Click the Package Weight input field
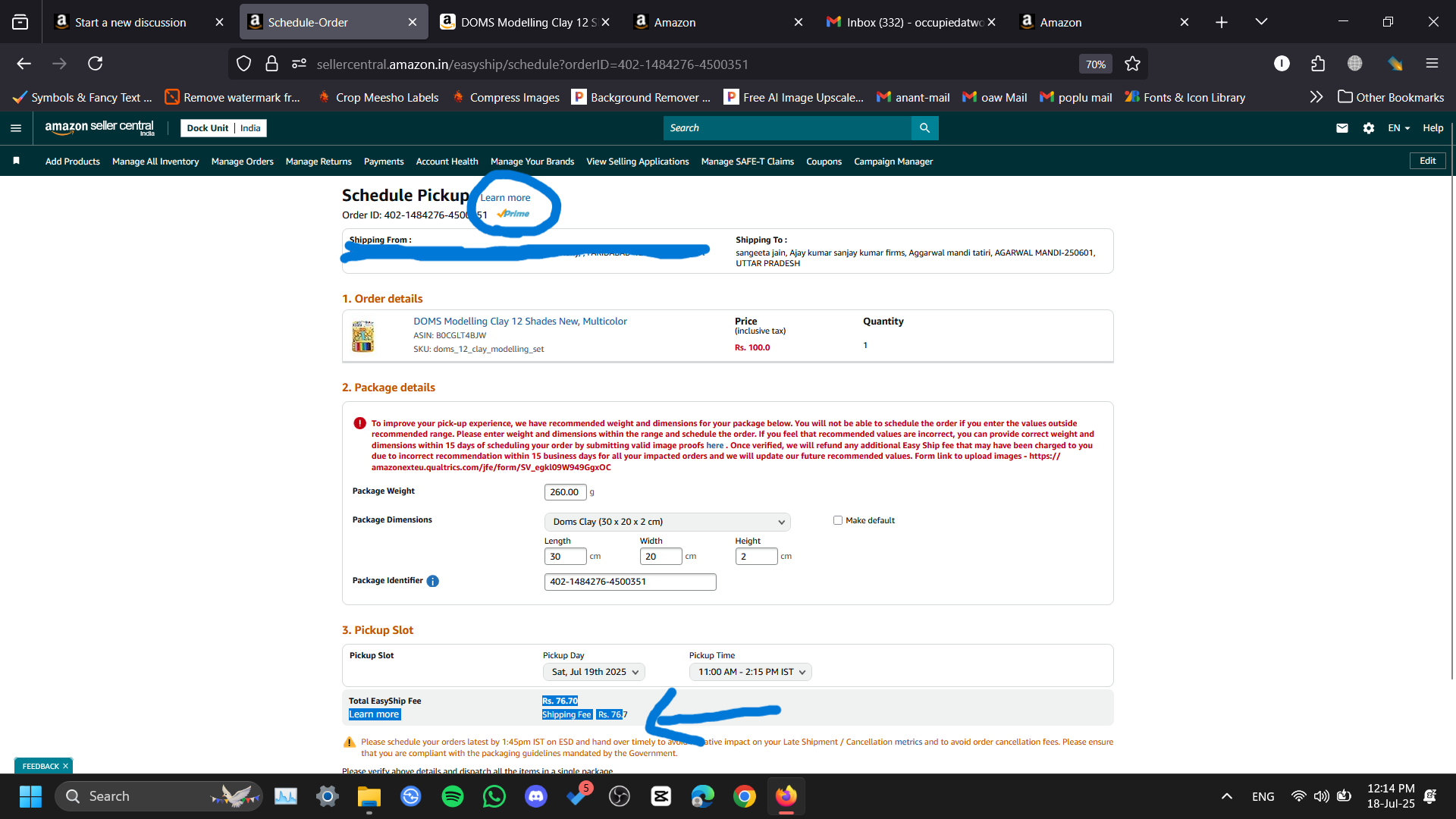 click(x=565, y=492)
